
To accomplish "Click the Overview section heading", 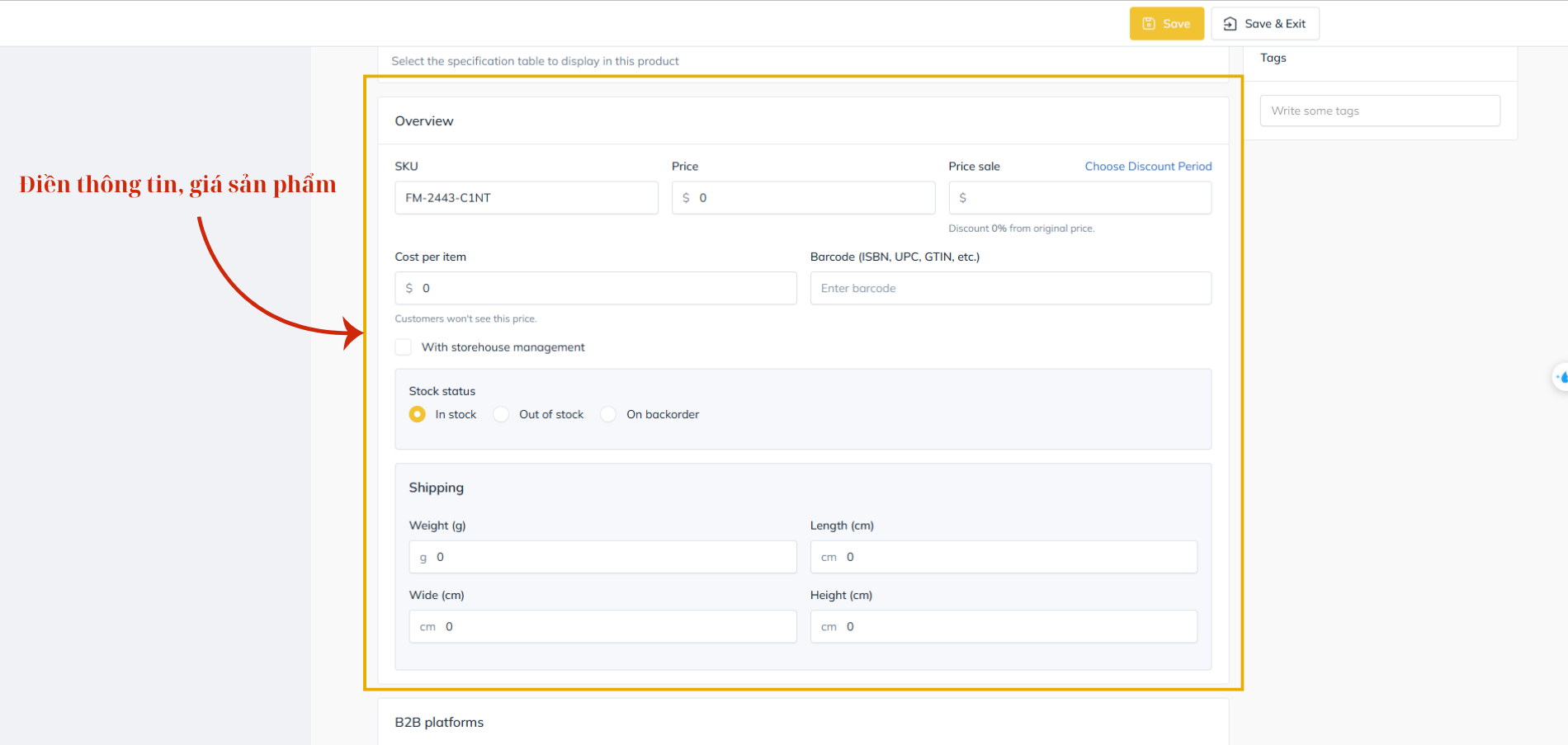I will (x=424, y=121).
